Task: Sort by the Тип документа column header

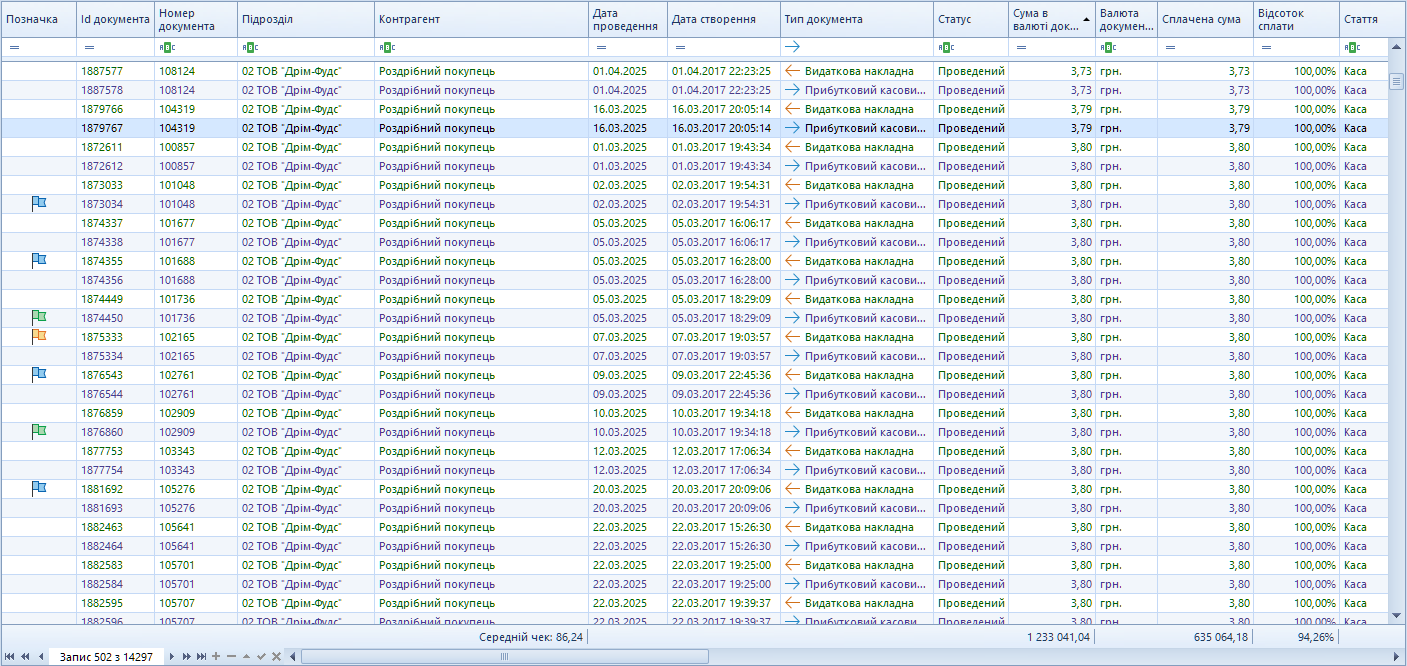Action: (x=856, y=19)
